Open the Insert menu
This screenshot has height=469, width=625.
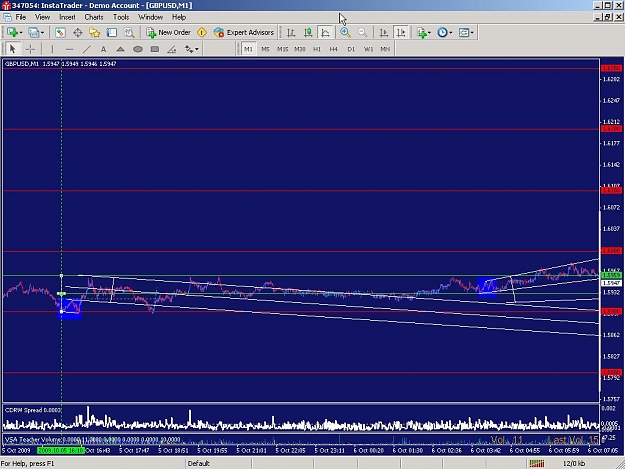(67, 17)
